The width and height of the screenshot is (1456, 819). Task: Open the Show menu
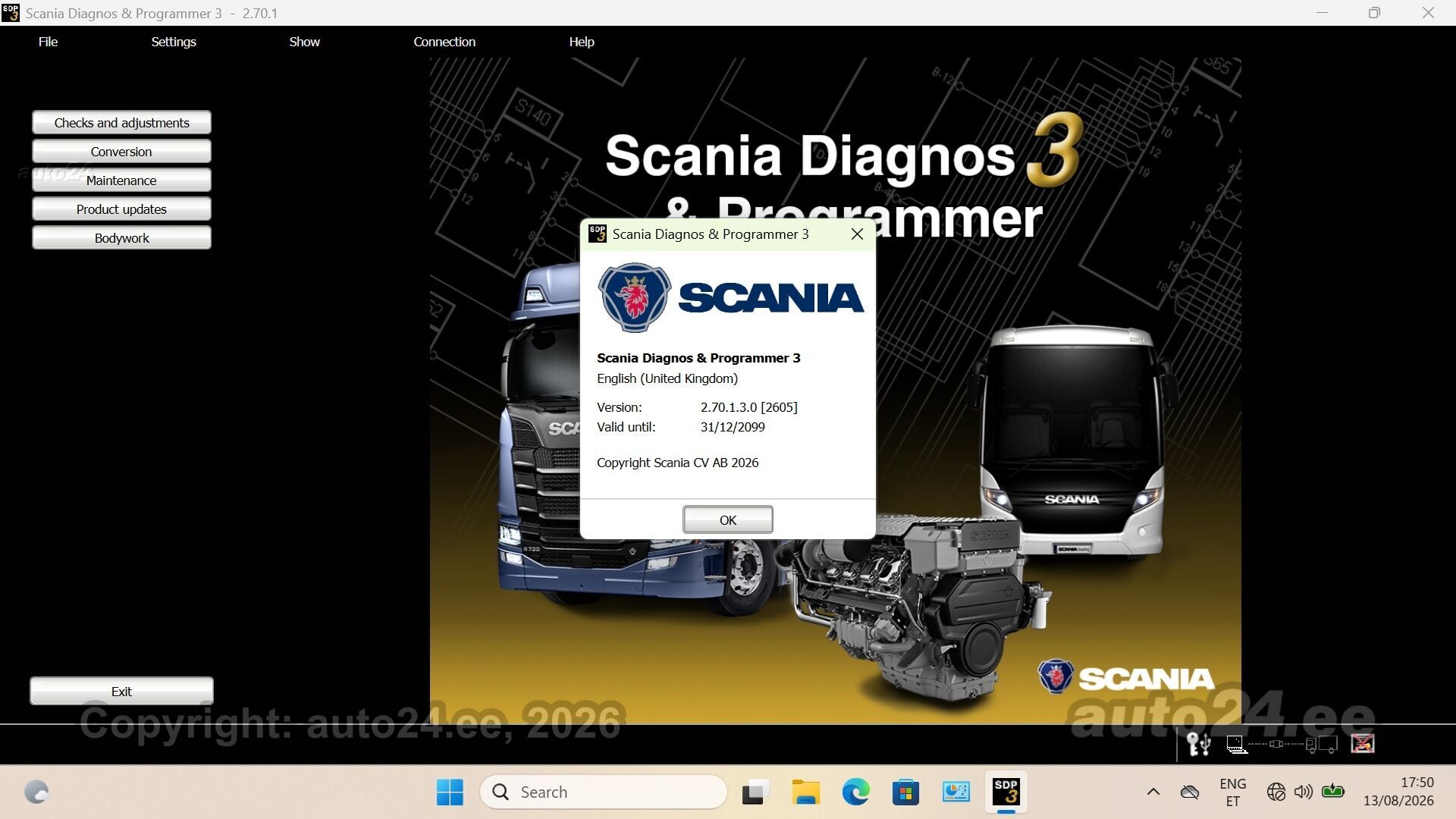click(304, 42)
